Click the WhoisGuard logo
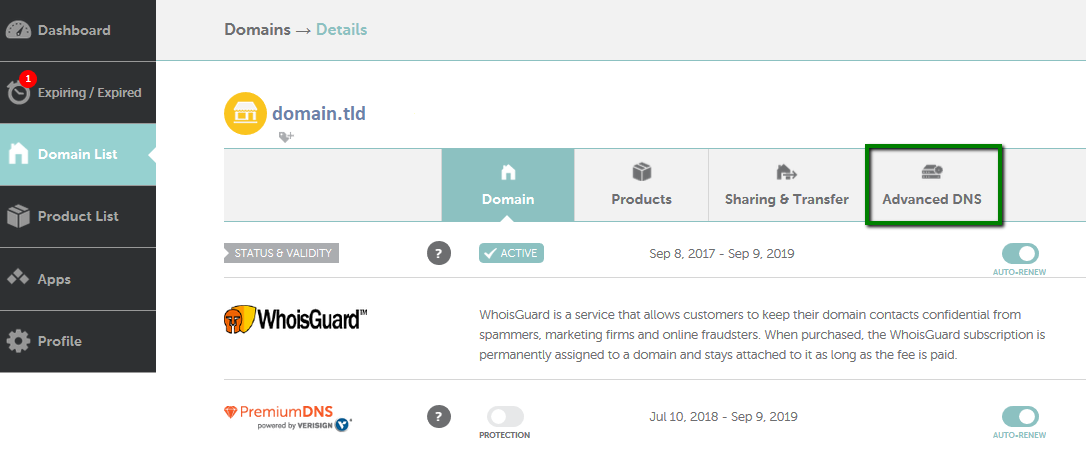Image resolution: width=1086 pixels, height=449 pixels. tap(296, 319)
